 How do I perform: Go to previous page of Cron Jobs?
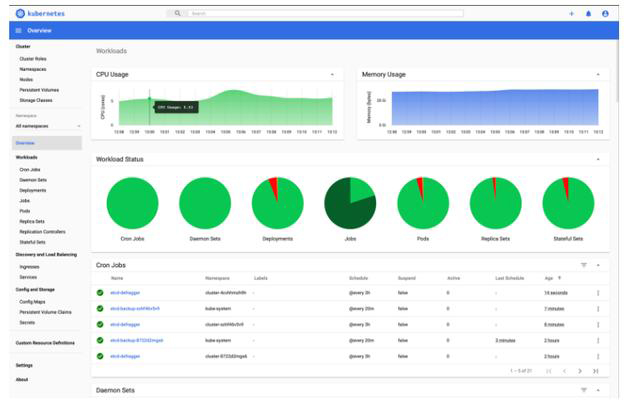point(564,371)
